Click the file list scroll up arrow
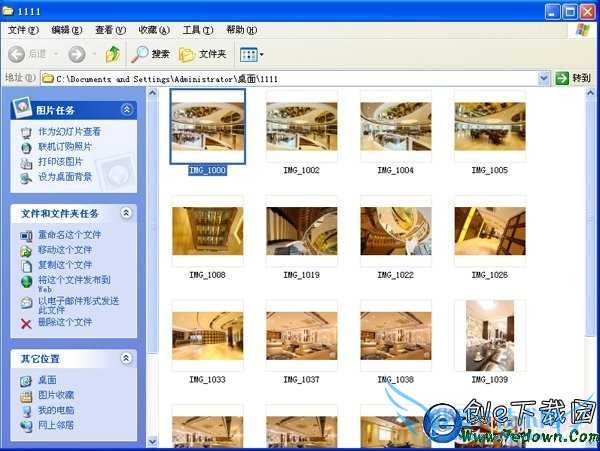Image resolution: width=600 pixels, height=451 pixels. (590, 93)
